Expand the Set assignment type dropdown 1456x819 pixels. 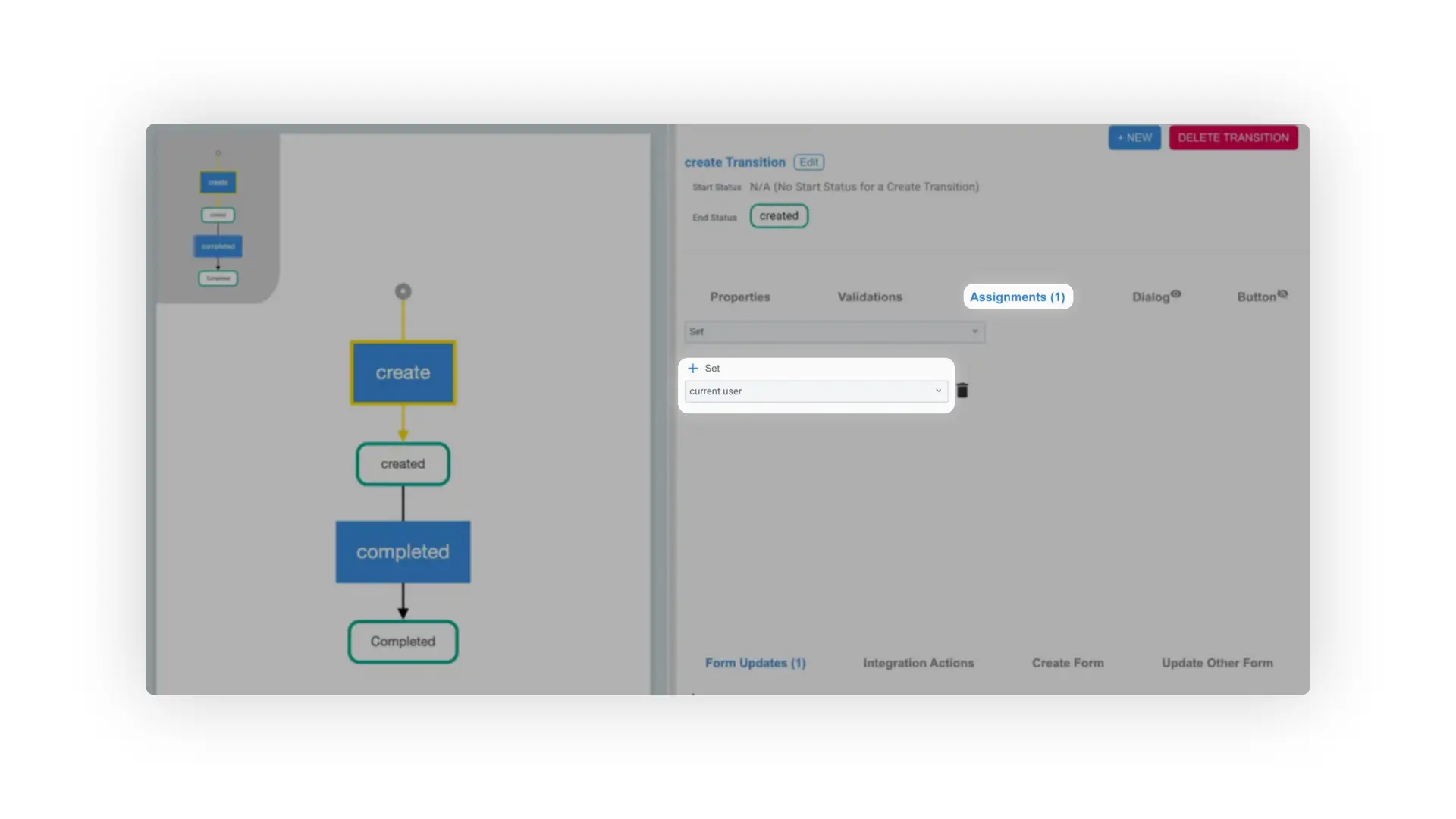pyautogui.click(x=834, y=332)
